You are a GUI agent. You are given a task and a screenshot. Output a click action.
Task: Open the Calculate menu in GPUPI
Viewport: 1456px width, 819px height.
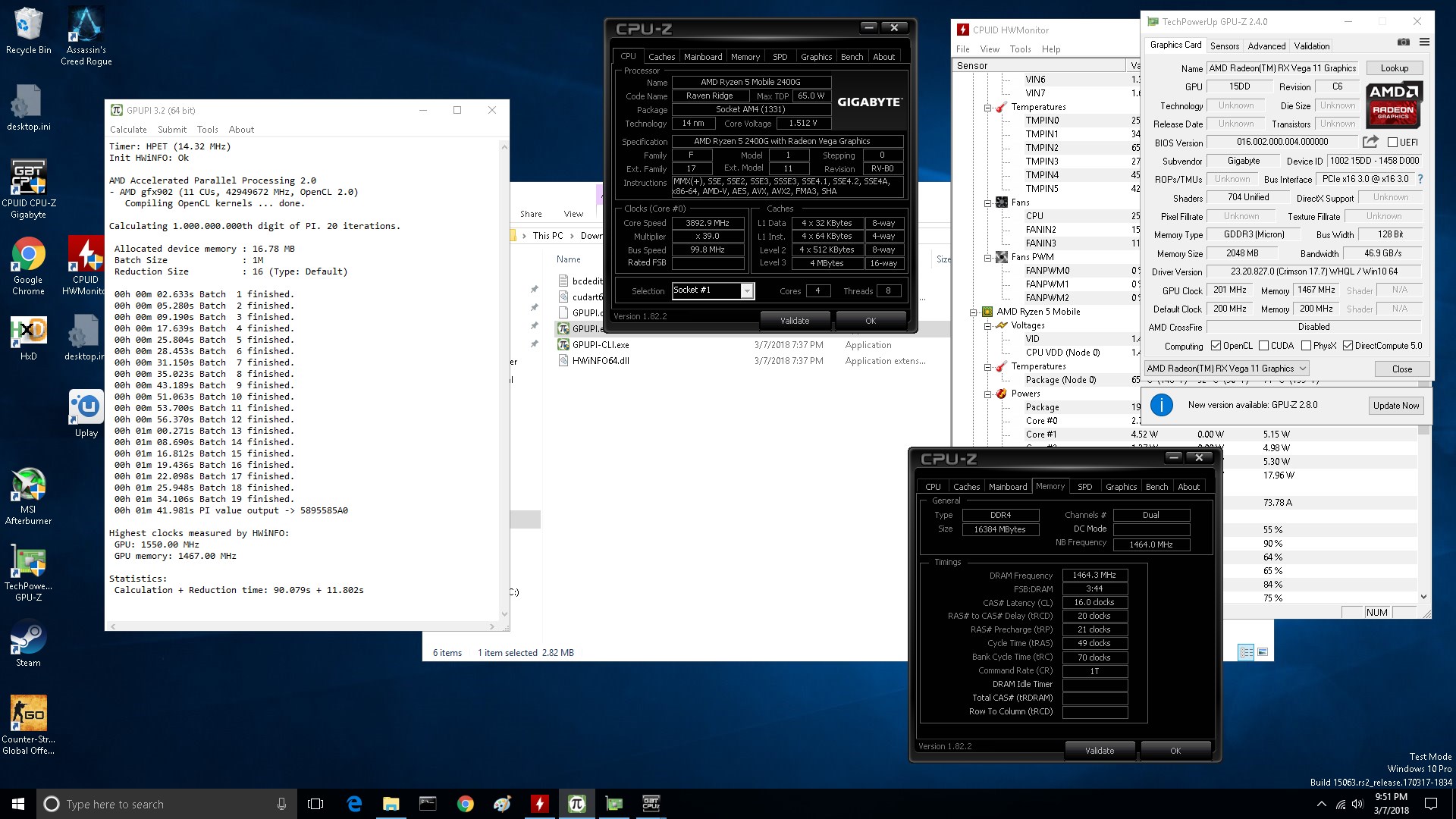[x=128, y=130]
